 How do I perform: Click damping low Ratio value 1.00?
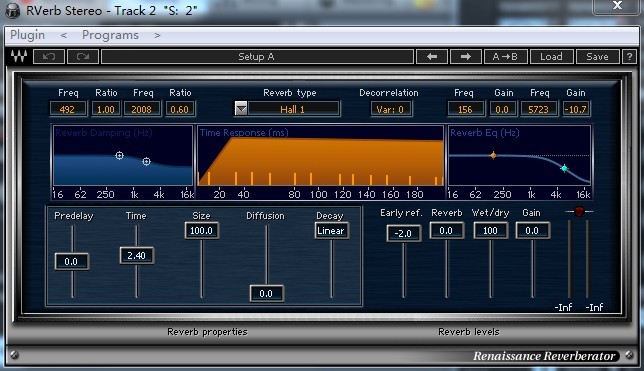[106, 109]
